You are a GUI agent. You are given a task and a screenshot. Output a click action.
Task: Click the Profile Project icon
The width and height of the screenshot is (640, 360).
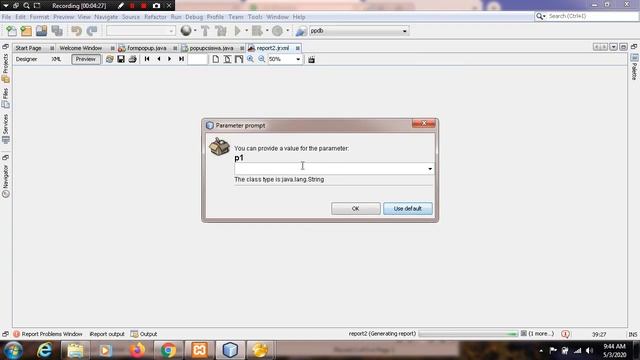[278, 31]
